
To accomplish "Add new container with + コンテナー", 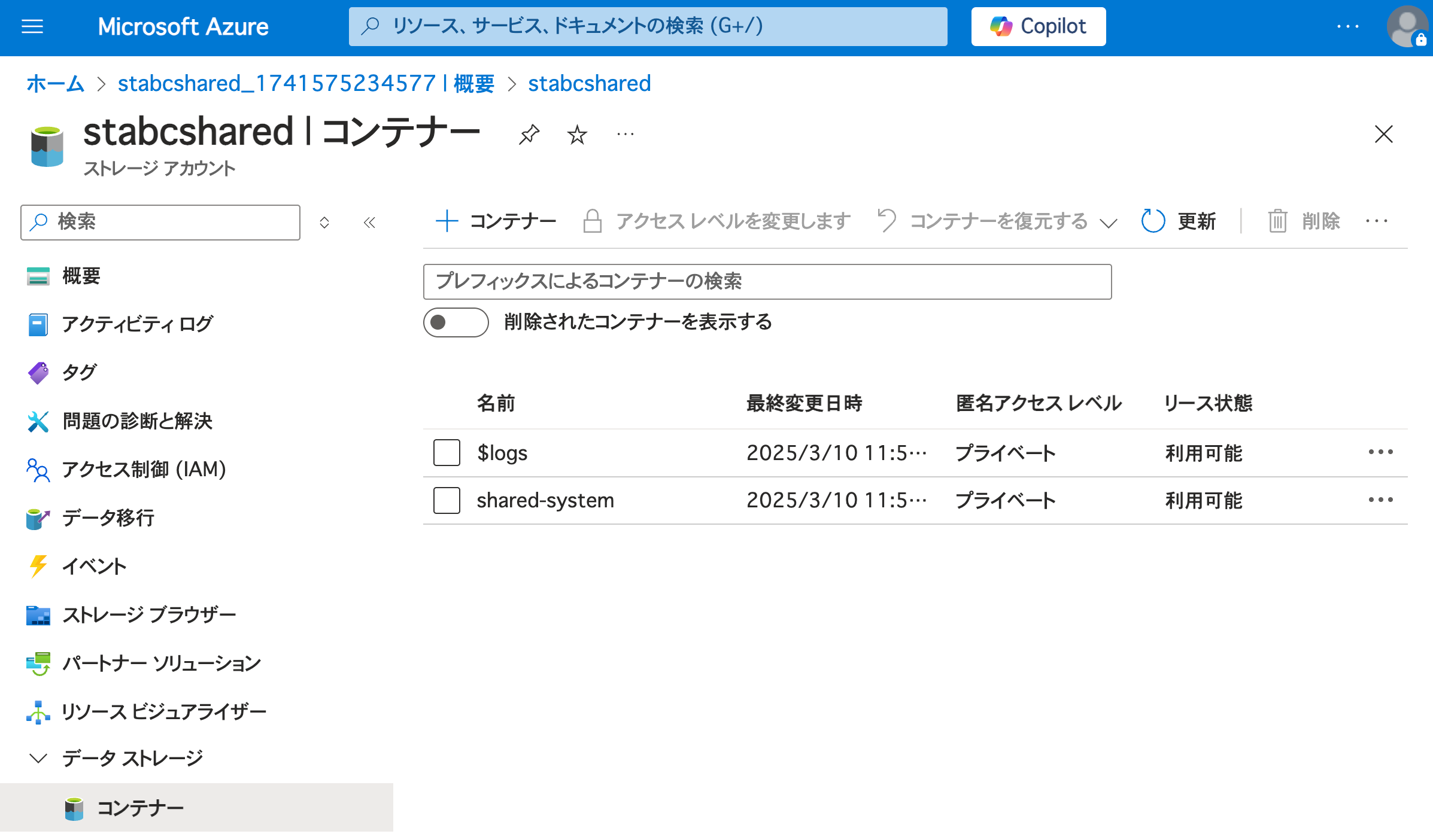I will (x=496, y=221).
